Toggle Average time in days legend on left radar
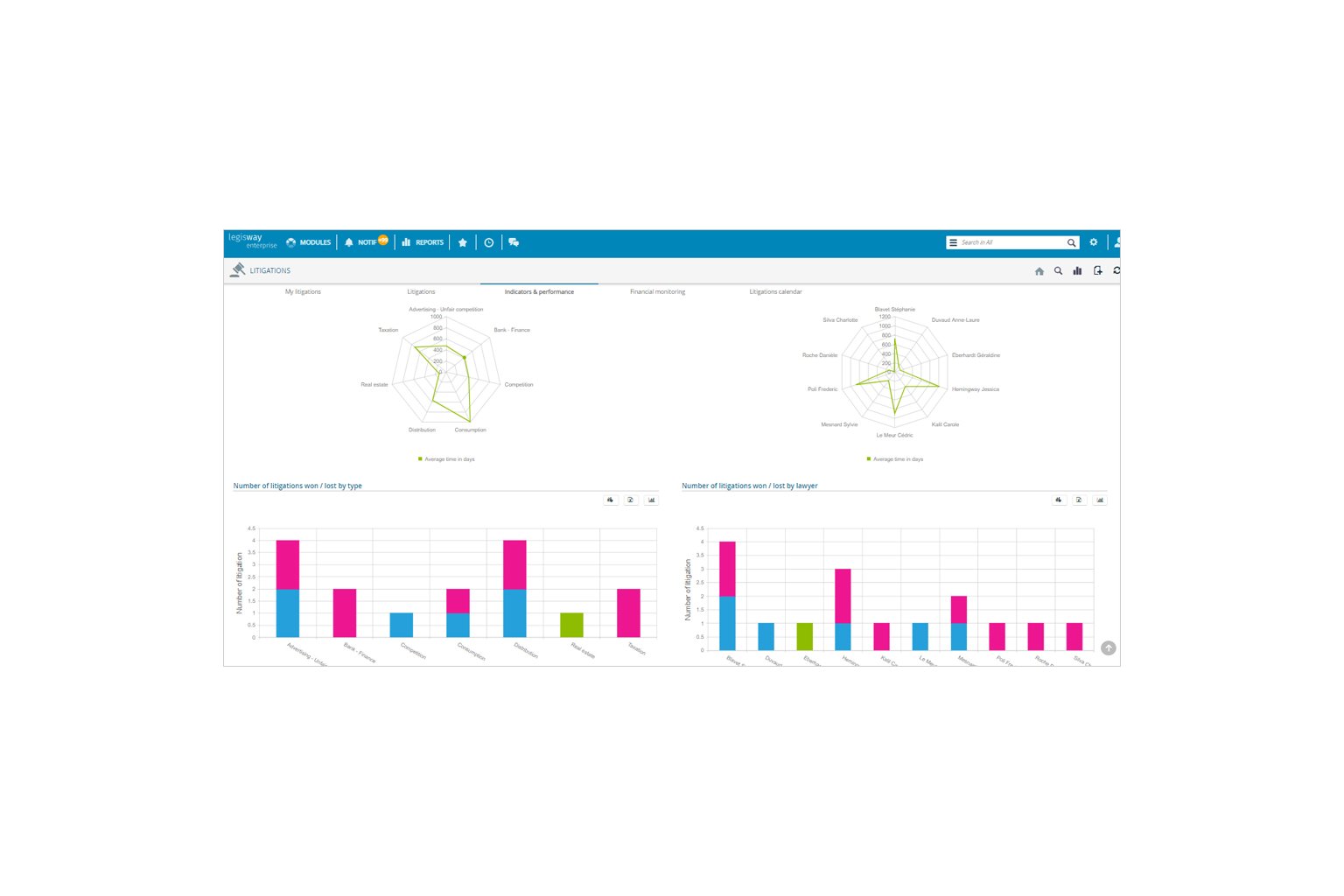The width and height of the screenshot is (1344, 896). 446,459
